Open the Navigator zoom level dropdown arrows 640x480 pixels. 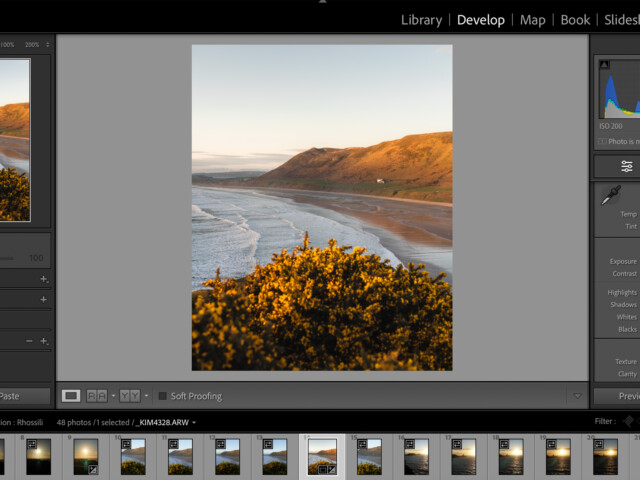click(47, 45)
